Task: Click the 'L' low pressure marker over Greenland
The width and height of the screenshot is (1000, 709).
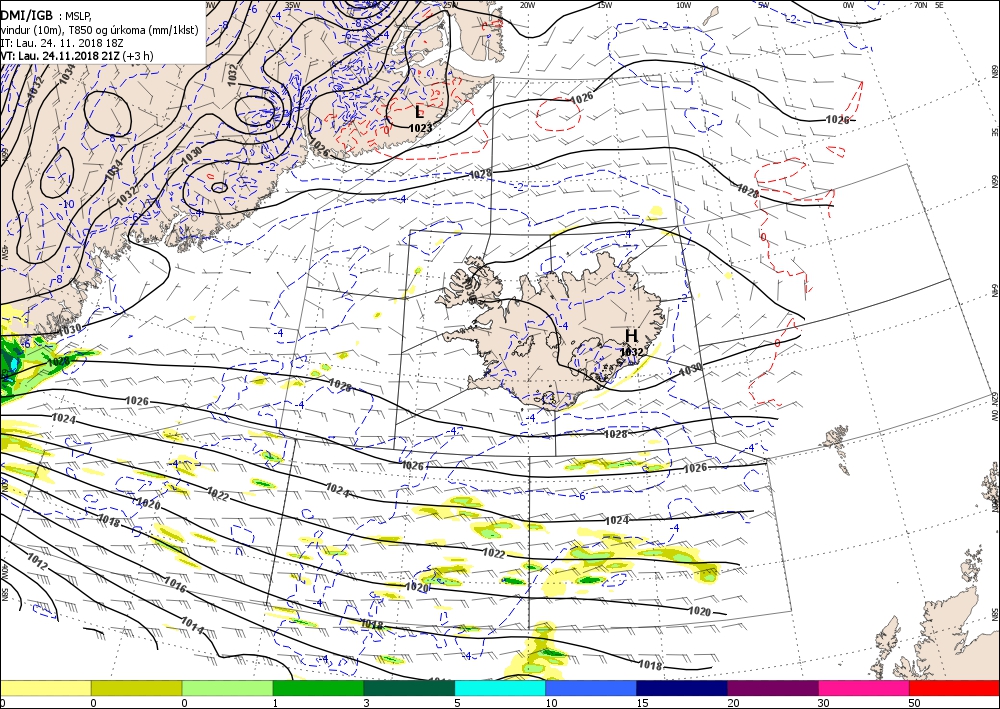Action: click(x=419, y=112)
